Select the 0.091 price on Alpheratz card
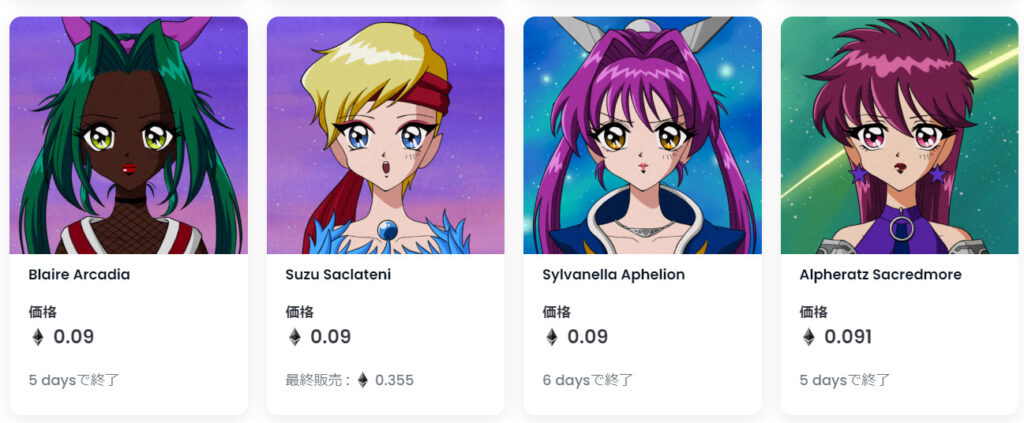This screenshot has width=1024, height=423. point(848,337)
